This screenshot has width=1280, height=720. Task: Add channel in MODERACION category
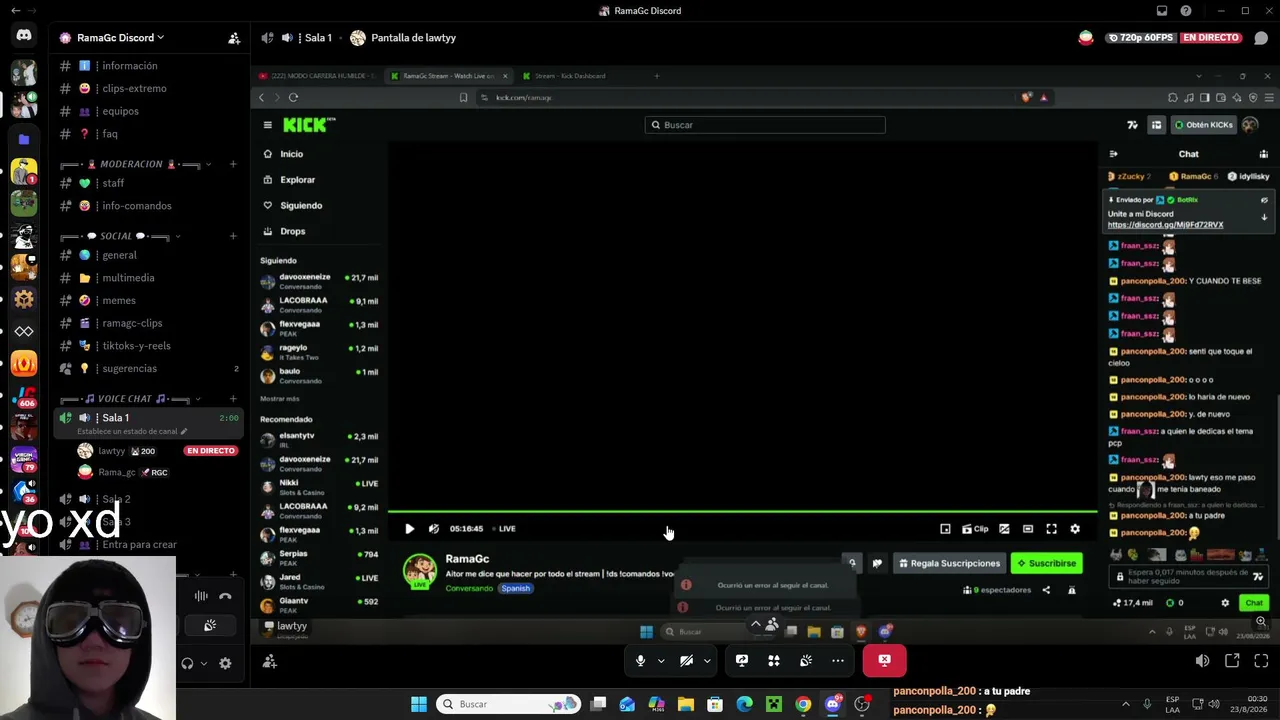(x=233, y=164)
